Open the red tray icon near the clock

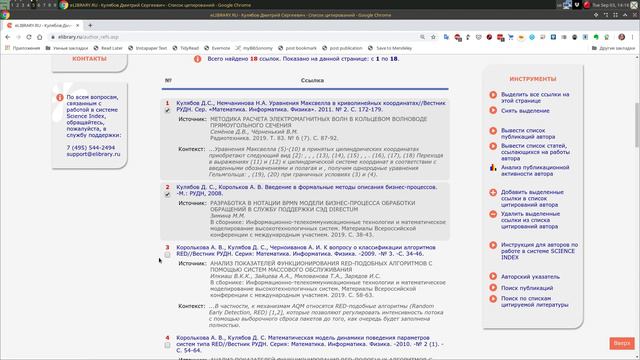587,5
